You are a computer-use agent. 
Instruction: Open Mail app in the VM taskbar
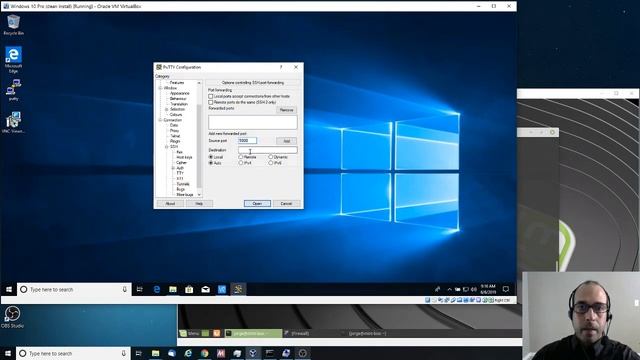tap(205, 289)
